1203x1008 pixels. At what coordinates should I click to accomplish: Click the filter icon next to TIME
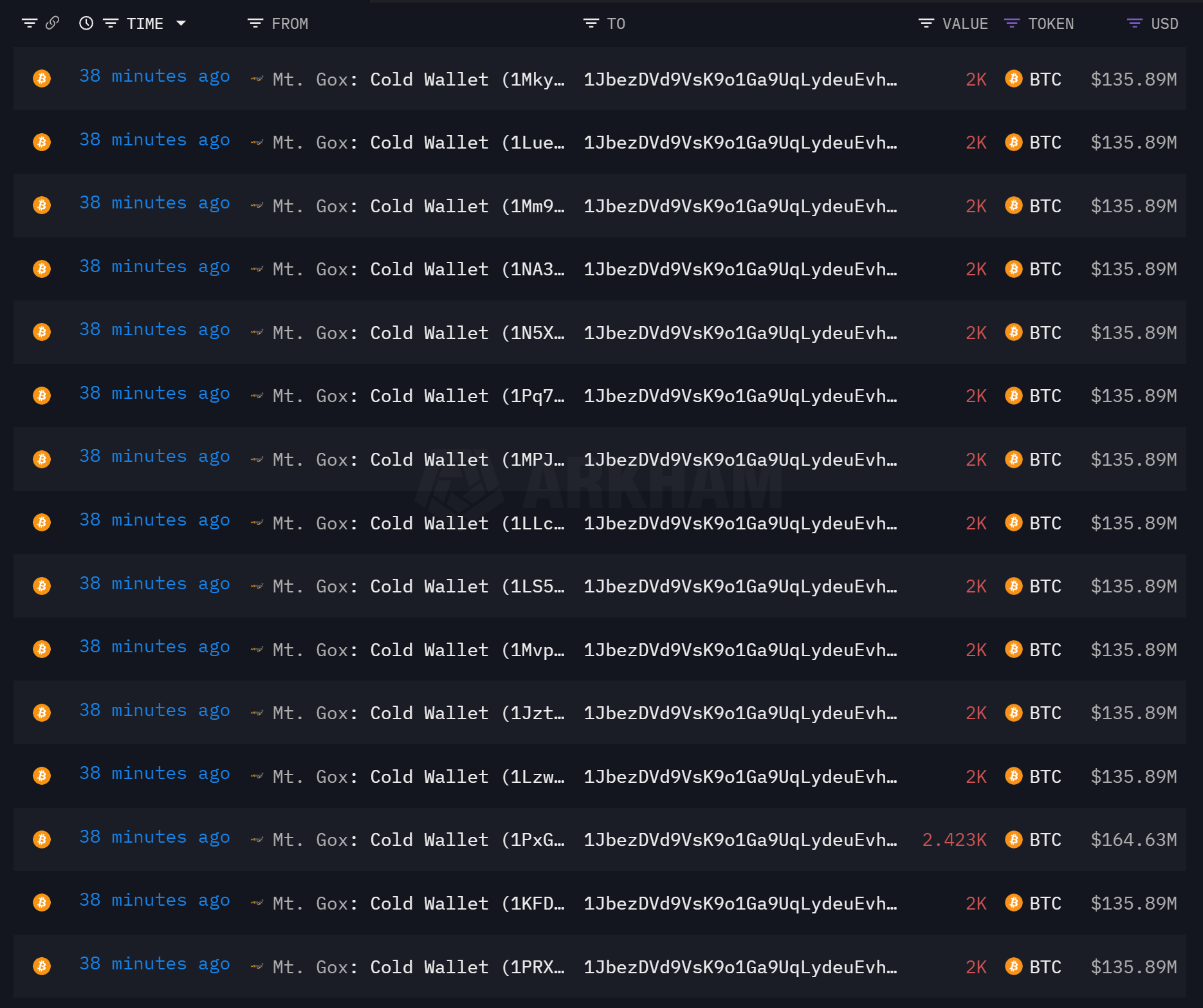(111, 23)
